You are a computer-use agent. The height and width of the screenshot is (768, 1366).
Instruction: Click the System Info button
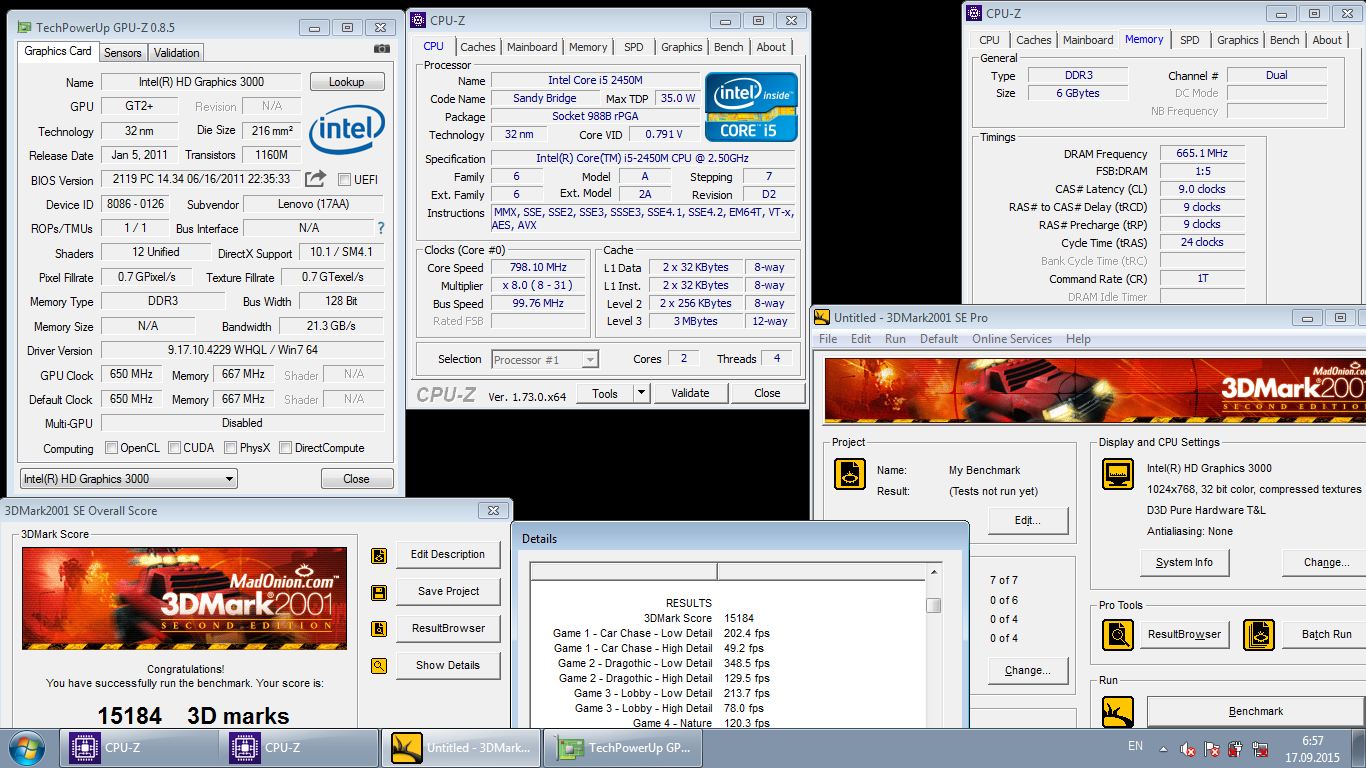pos(1184,563)
